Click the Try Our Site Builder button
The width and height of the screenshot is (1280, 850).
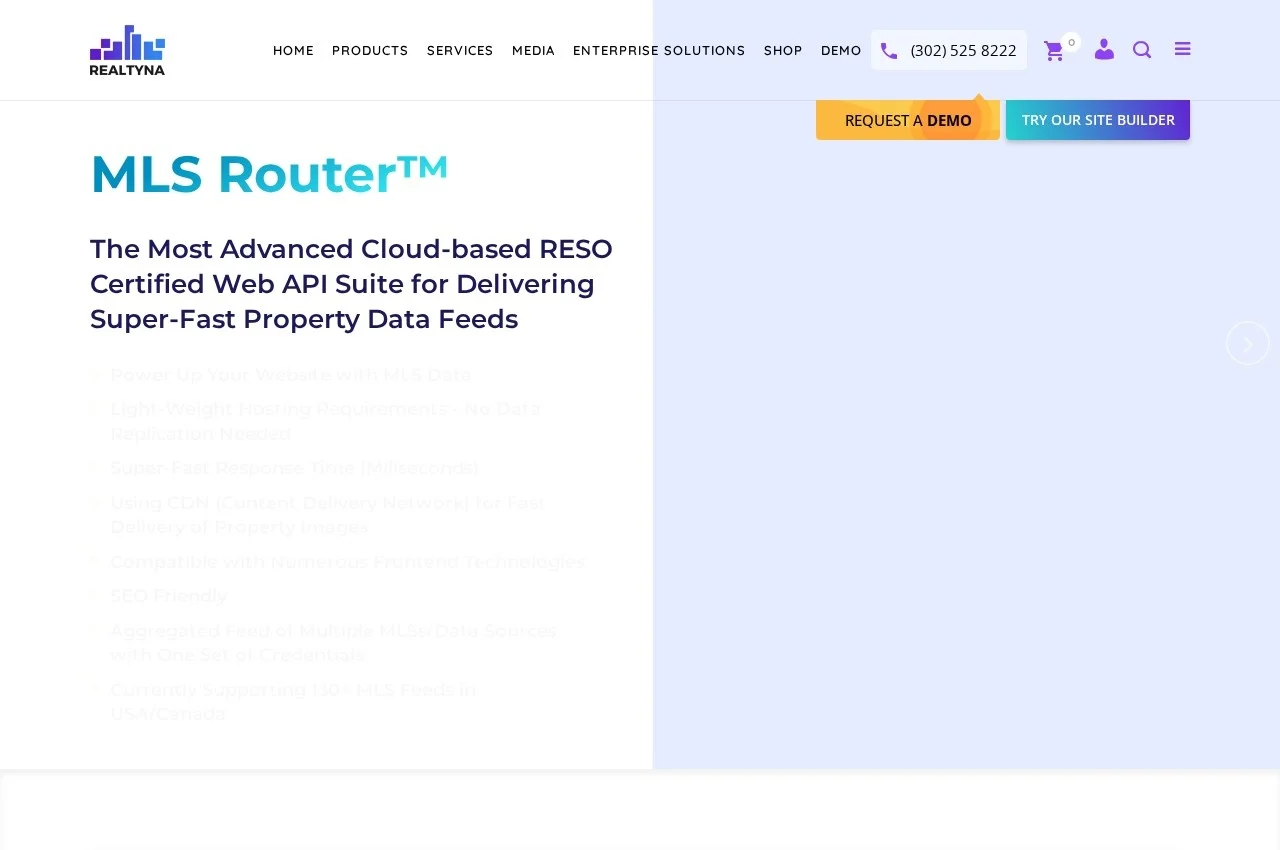[x=1098, y=120]
